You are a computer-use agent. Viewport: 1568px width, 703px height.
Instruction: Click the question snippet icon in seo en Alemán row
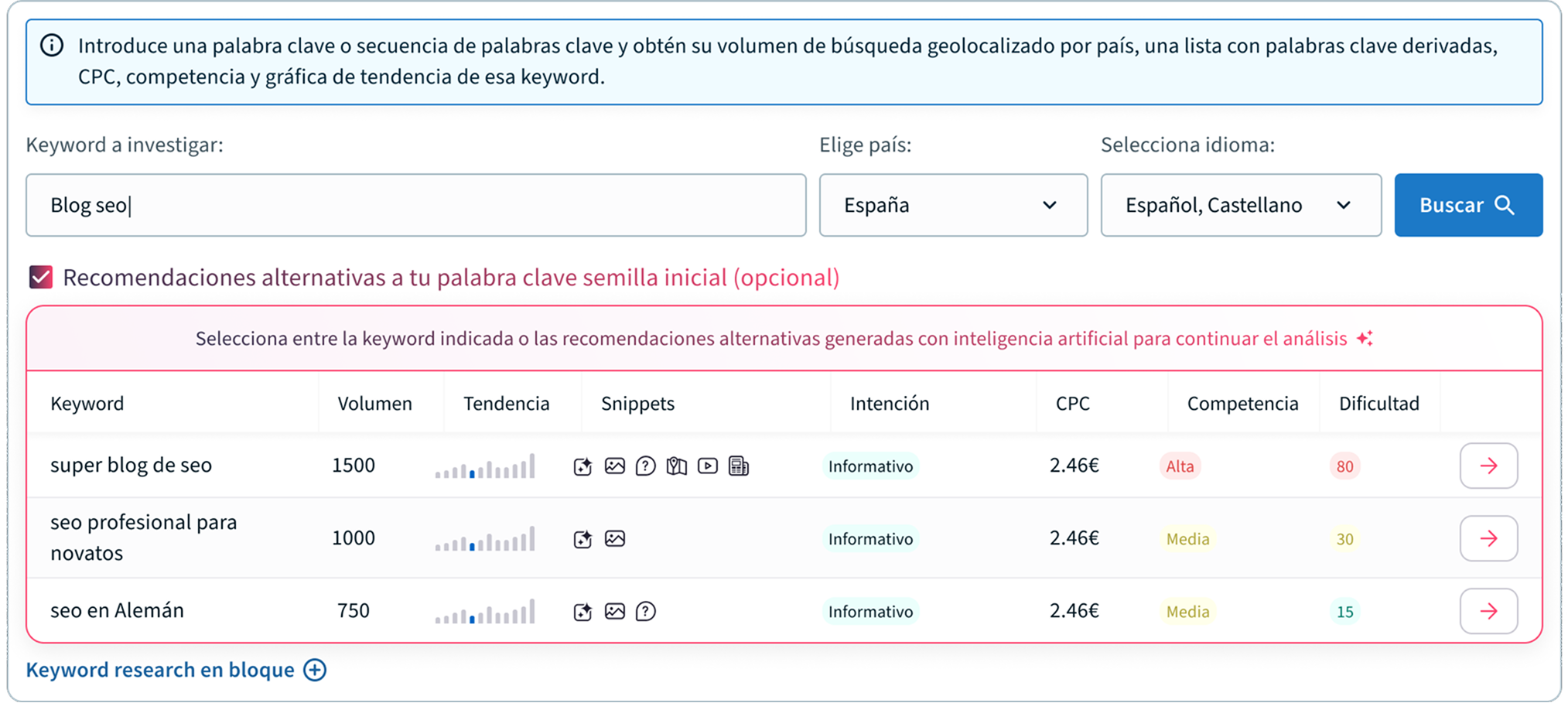[x=646, y=612]
